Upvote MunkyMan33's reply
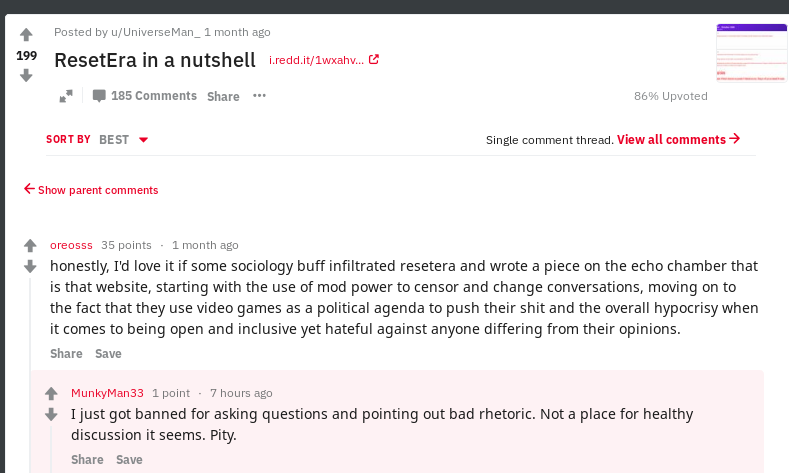The height and width of the screenshot is (473, 789). 51,393
